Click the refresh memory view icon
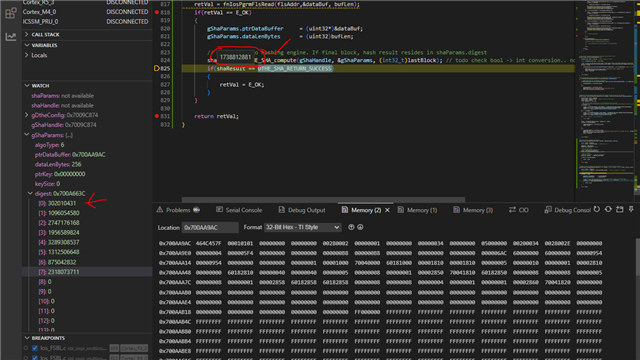 pos(597,209)
